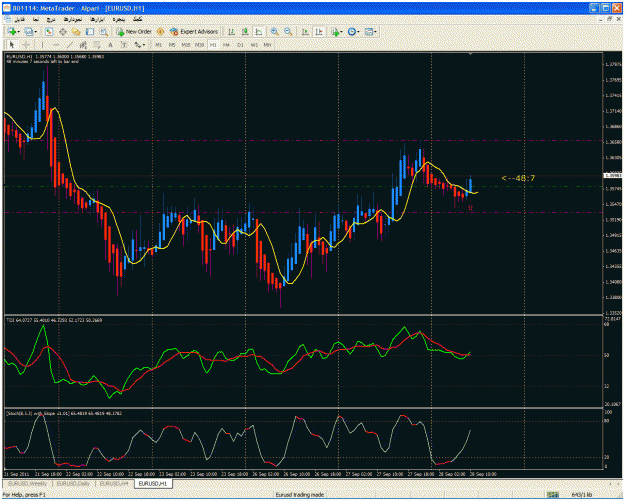Open the Navigator panel icon
The height and width of the screenshot is (501, 625).
tap(76, 31)
